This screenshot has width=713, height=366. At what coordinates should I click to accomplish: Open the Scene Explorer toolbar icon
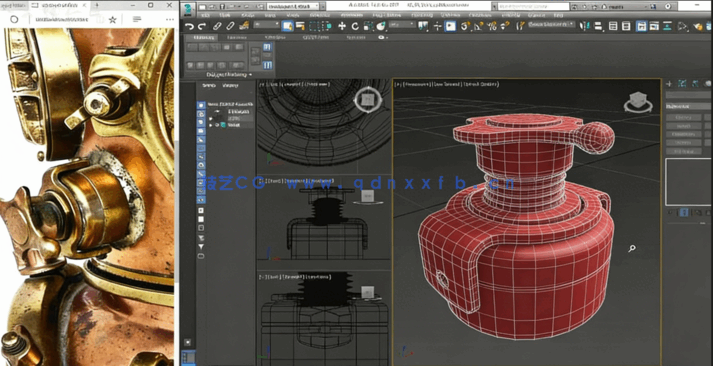[x=613, y=26]
